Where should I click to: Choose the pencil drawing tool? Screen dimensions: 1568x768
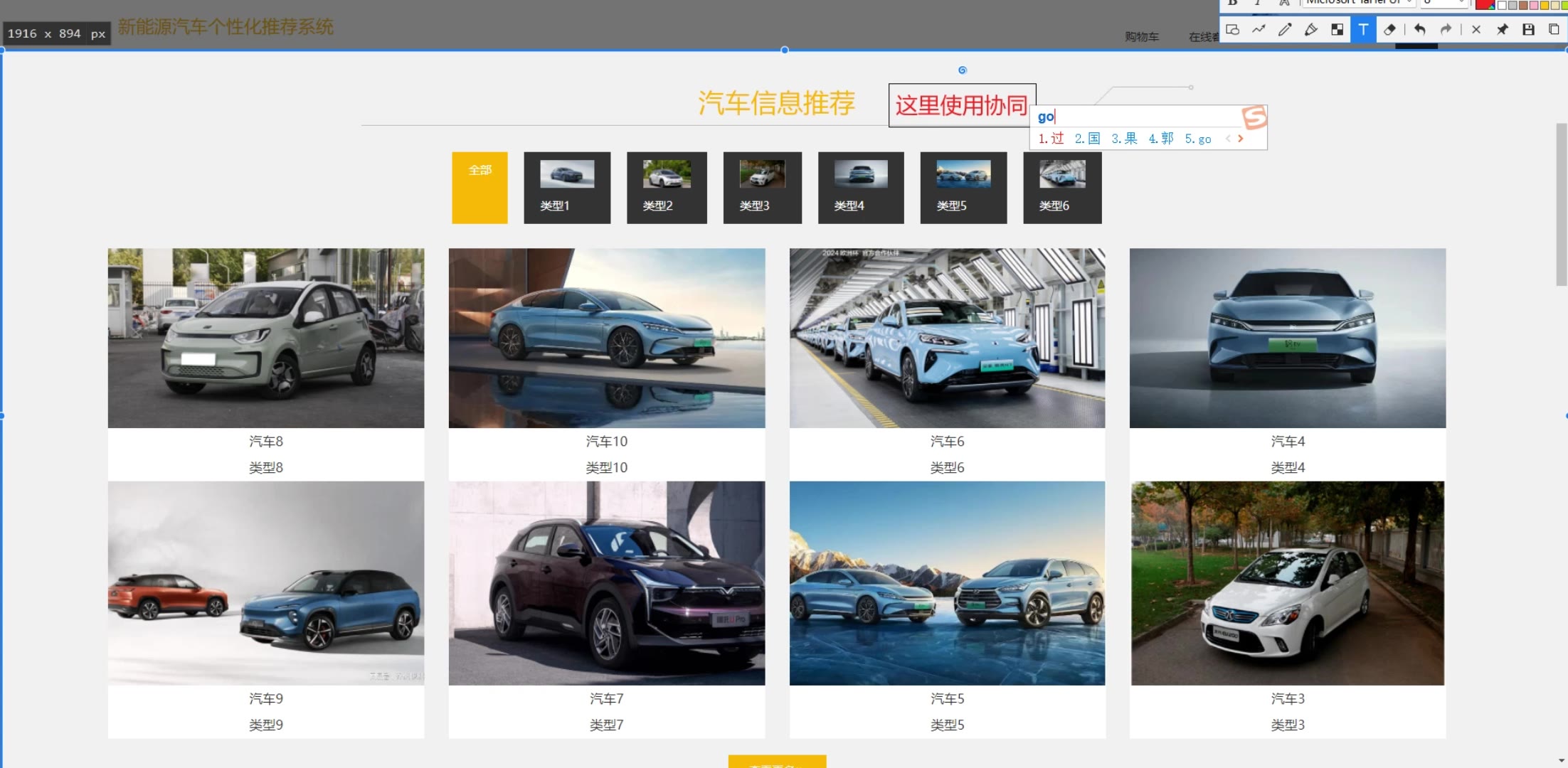coord(1285,30)
